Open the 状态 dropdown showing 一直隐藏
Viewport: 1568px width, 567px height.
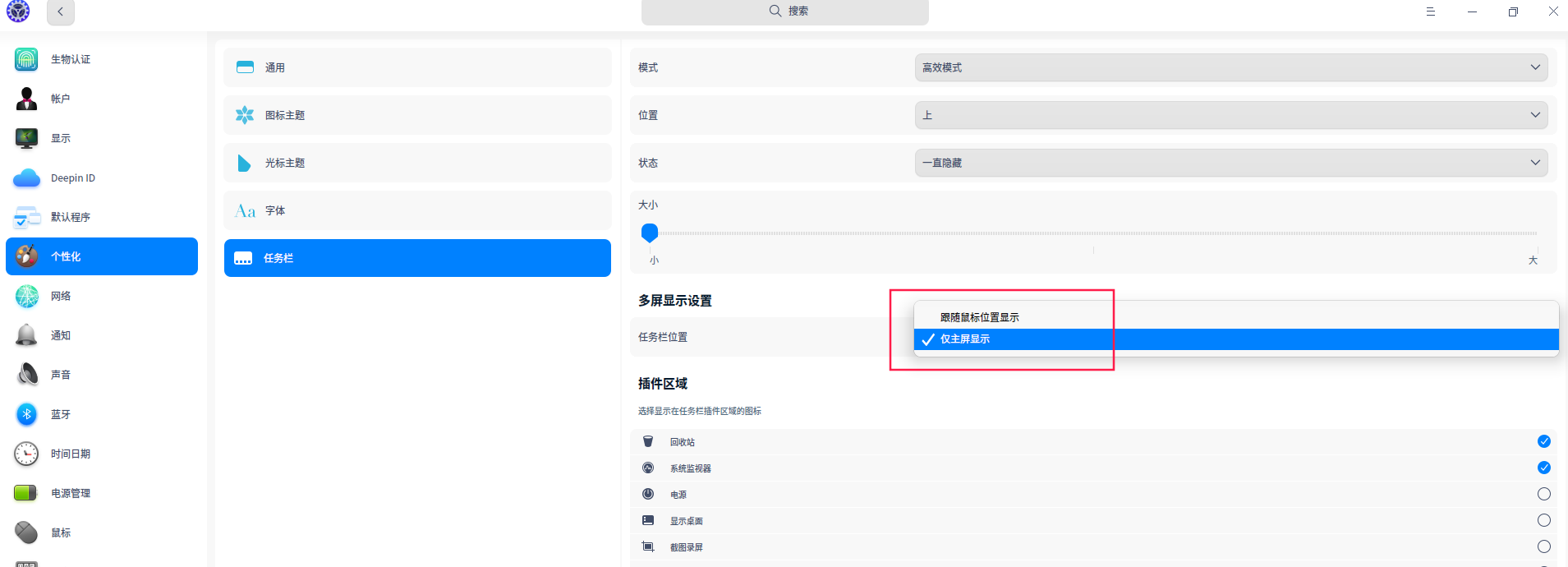pyautogui.click(x=1231, y=163)
